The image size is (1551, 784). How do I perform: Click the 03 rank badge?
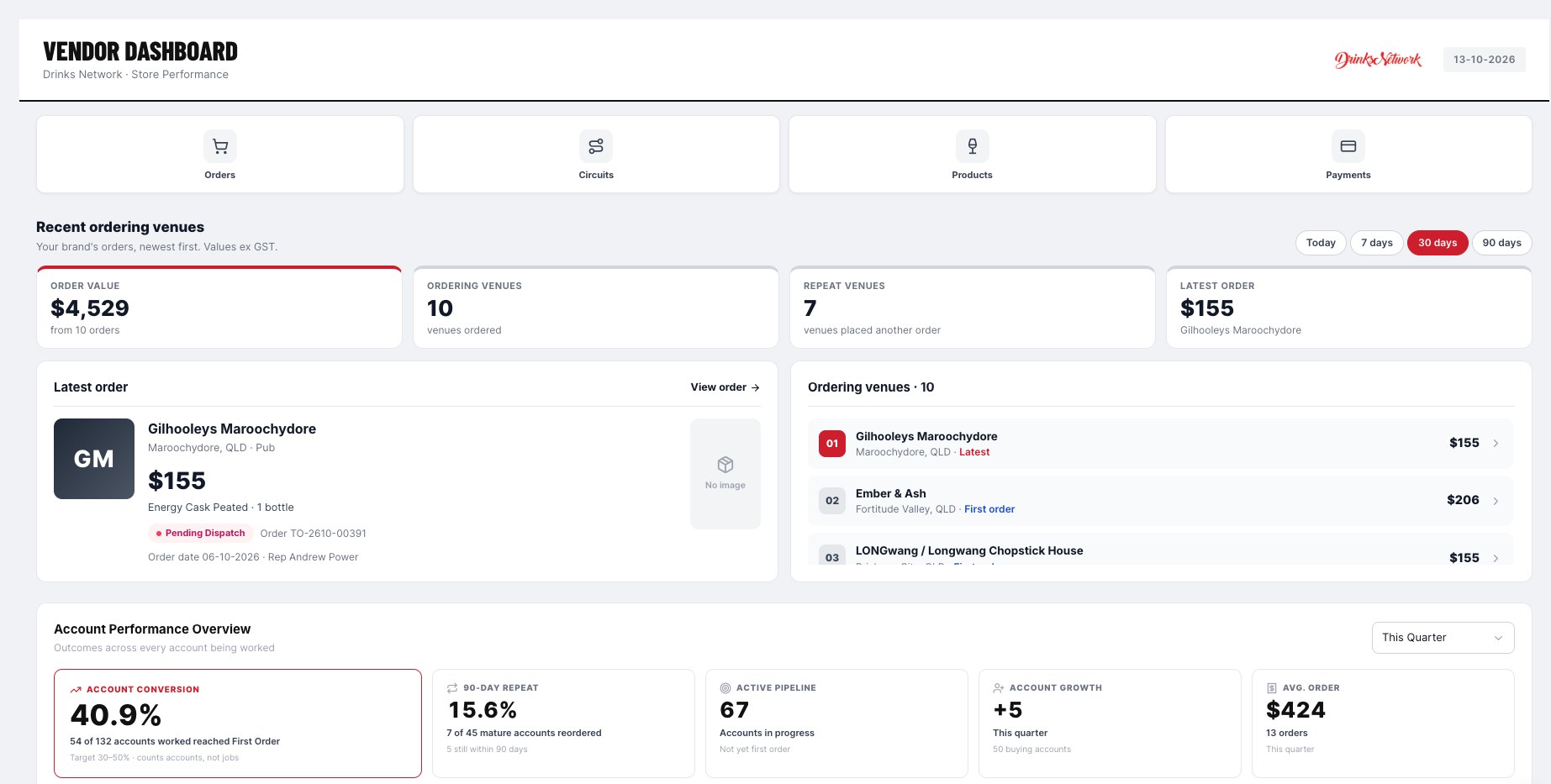pyautogui.click(x=832, y=555)
